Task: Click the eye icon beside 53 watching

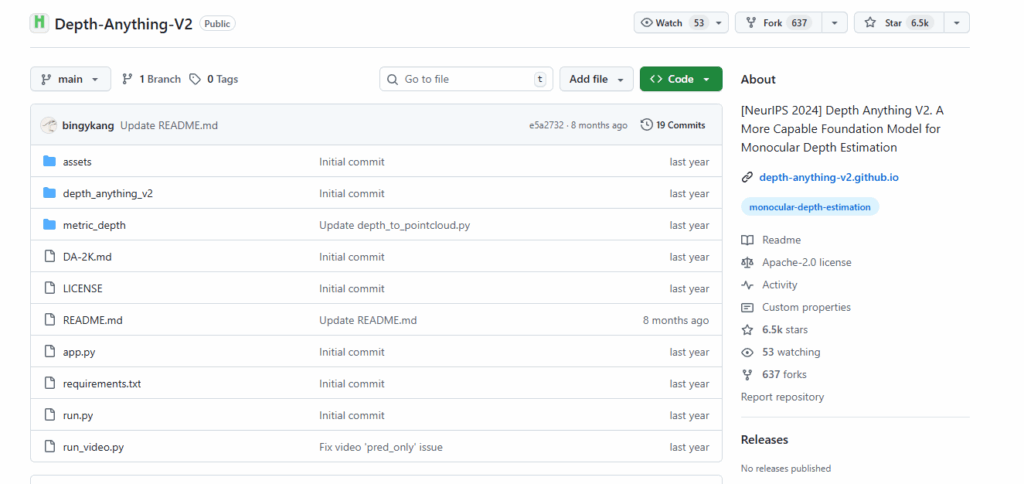Action: [x=747, y=352]
